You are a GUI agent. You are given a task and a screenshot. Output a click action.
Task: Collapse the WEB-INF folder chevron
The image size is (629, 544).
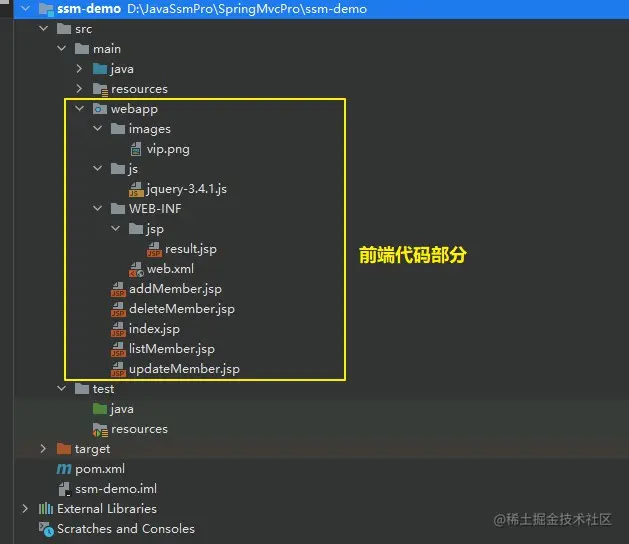[97, 208]
